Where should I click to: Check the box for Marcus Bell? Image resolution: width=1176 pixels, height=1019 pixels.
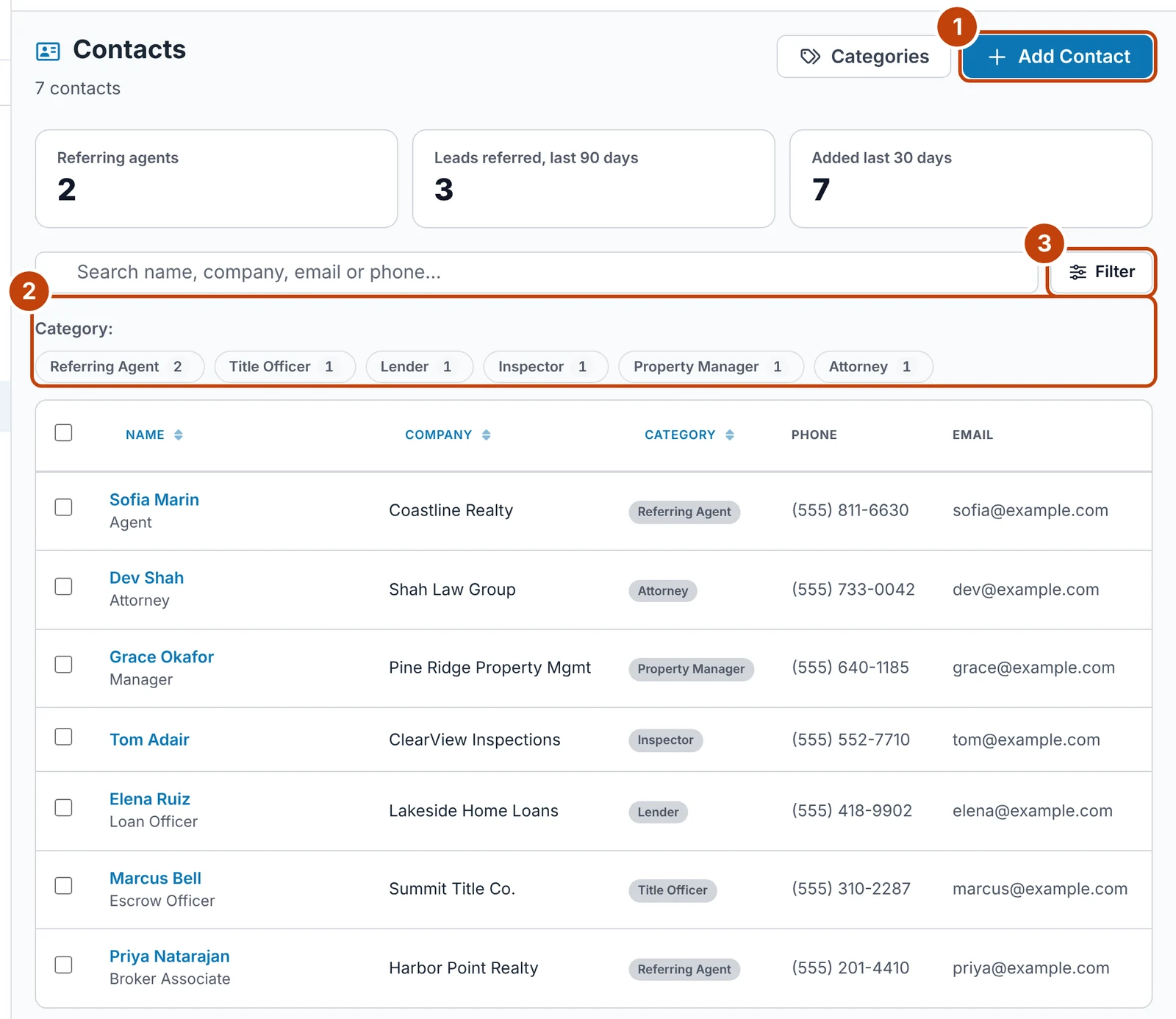(x=64, y=886)
